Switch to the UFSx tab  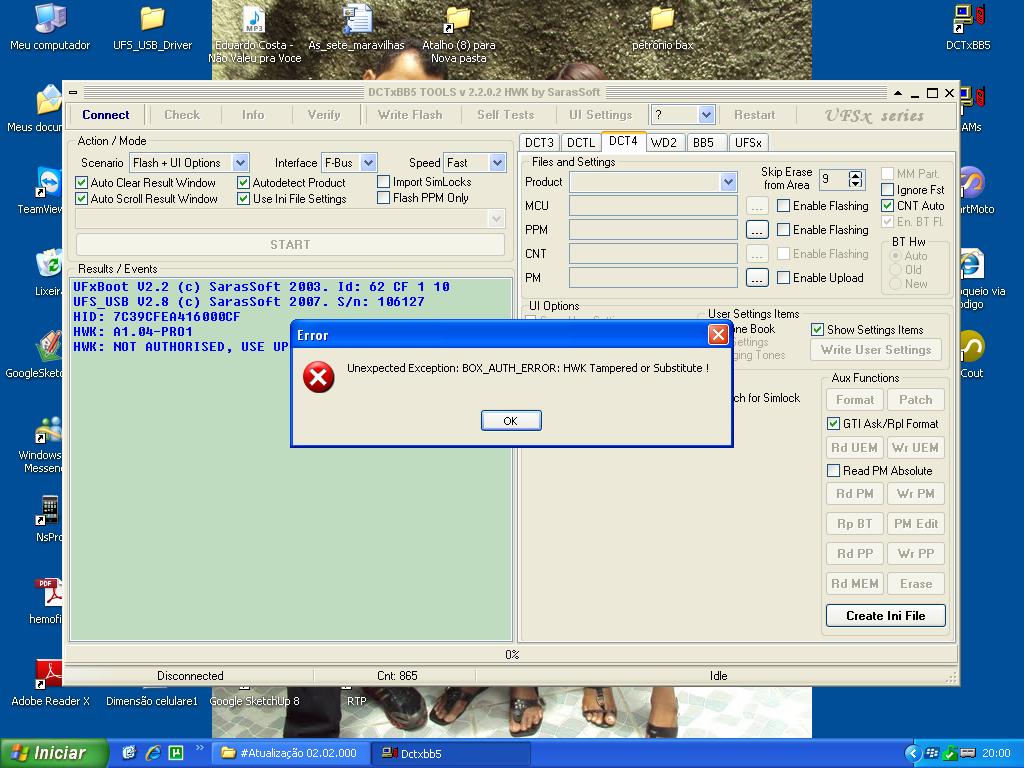click(x=748, y=142)
